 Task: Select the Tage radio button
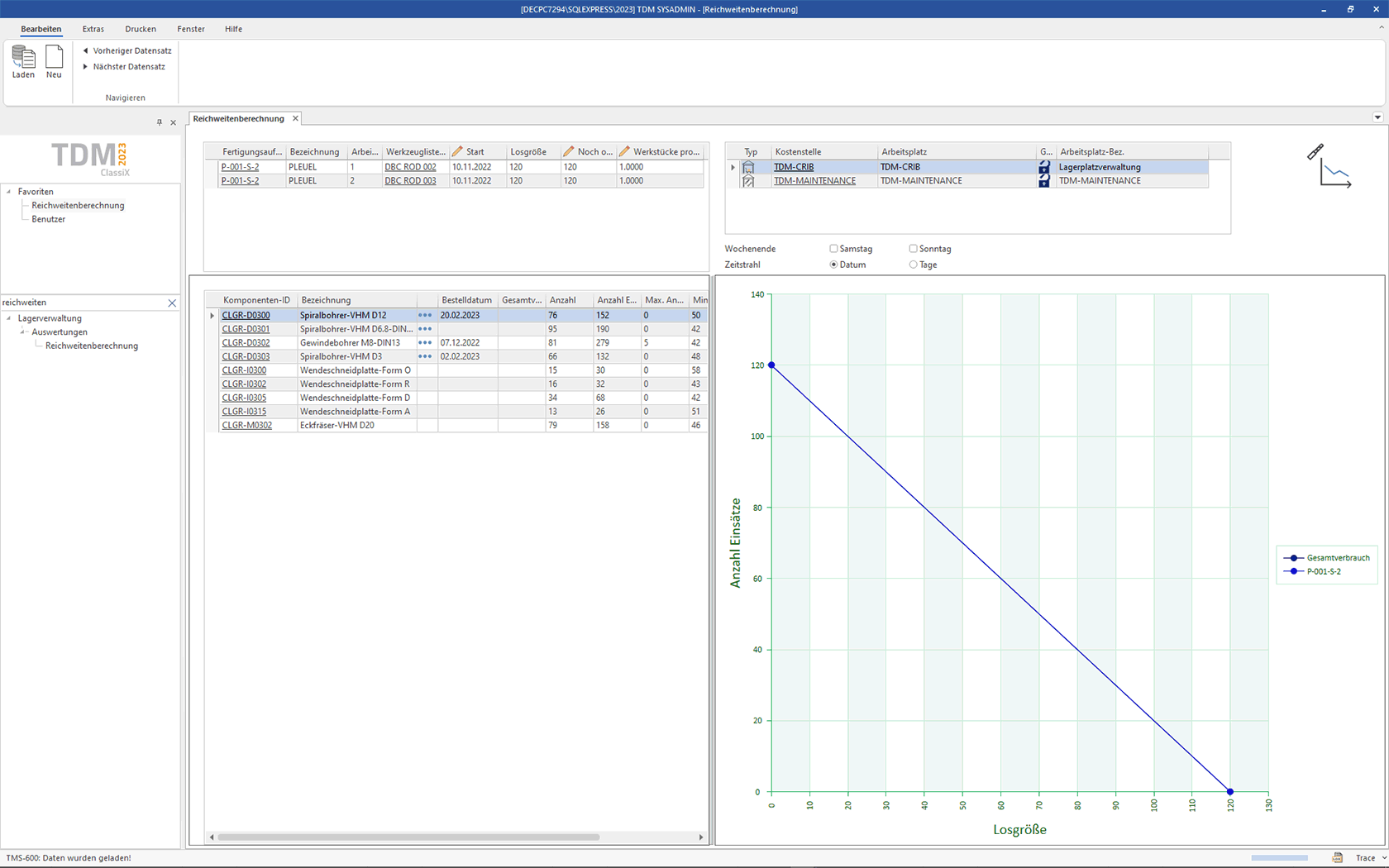tap(913, 265)
